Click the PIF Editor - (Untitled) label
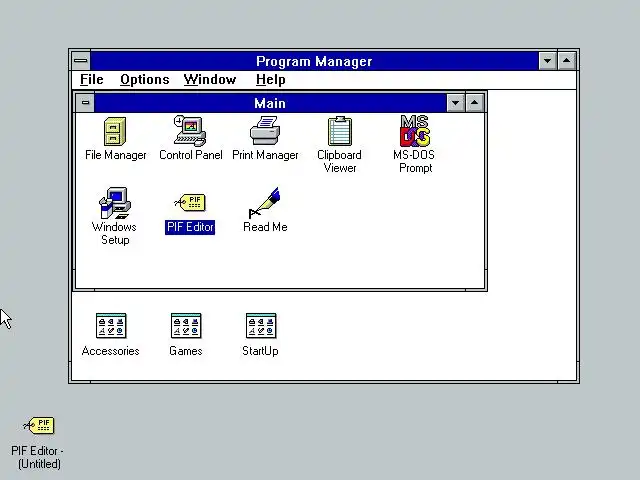 [38, 457]
